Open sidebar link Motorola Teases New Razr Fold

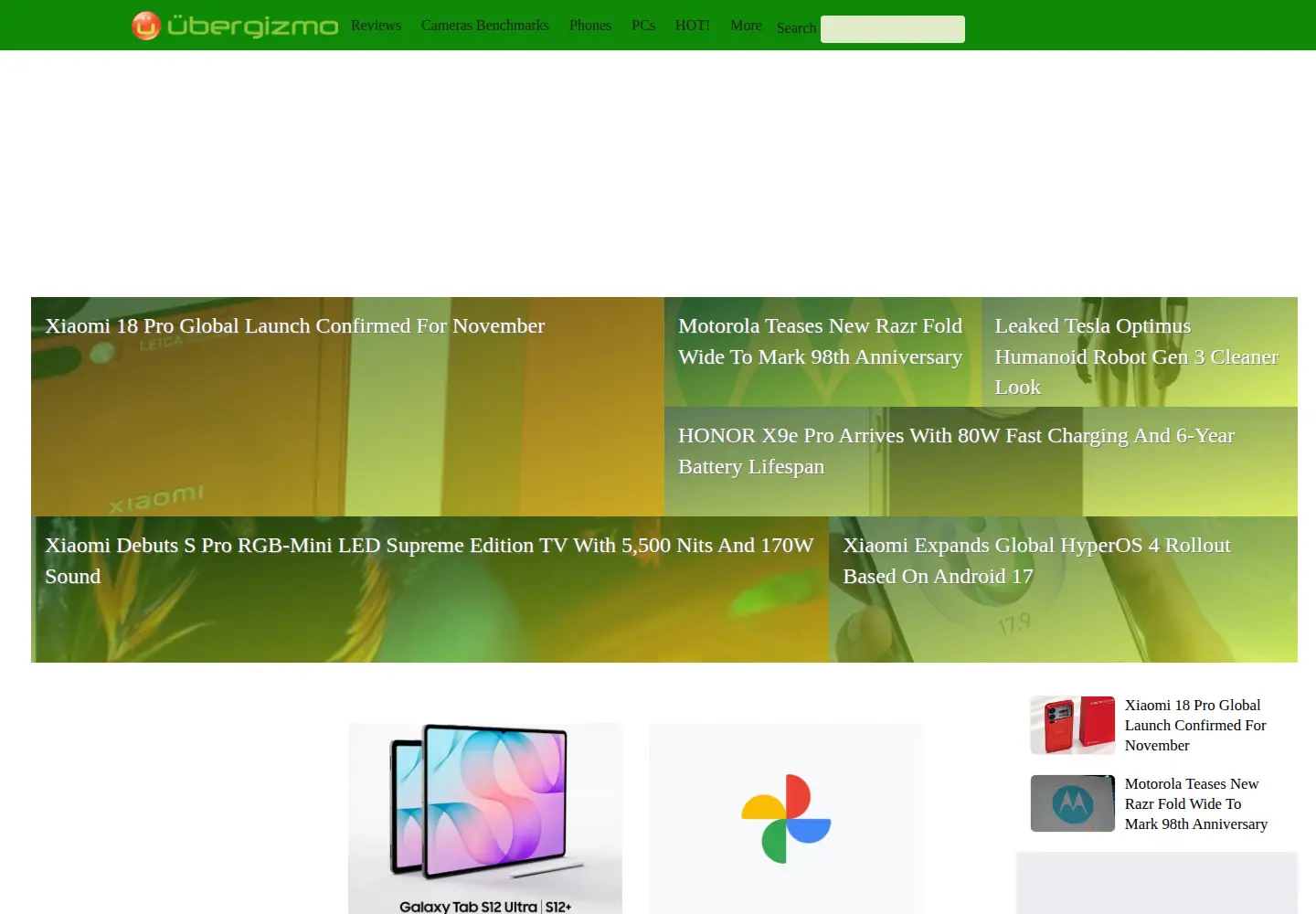[x=1196, y=803]
